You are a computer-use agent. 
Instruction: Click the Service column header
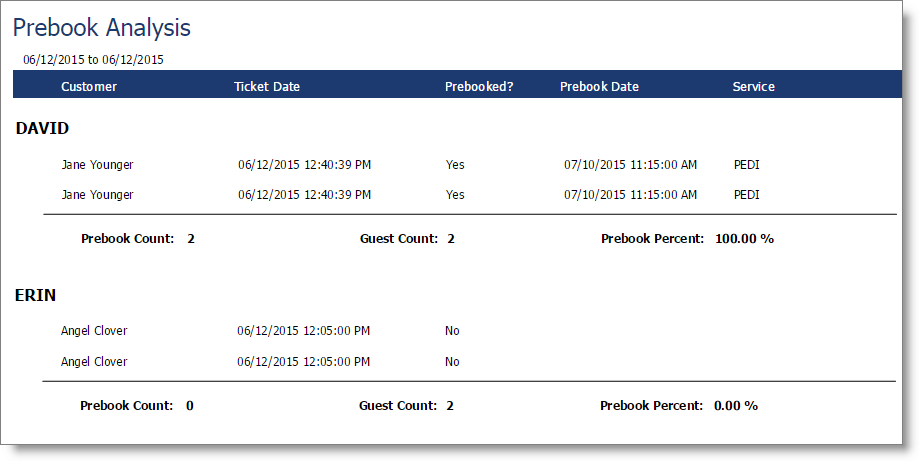click(754, 87)
